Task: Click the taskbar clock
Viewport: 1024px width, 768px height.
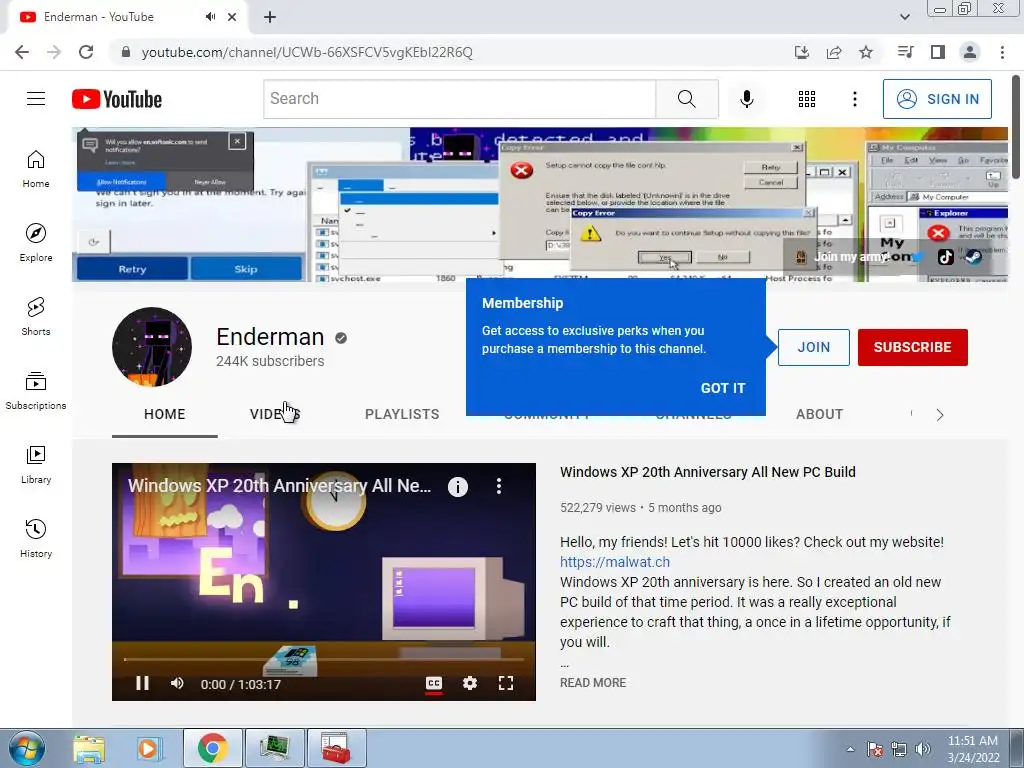Action: click(973, 749)
